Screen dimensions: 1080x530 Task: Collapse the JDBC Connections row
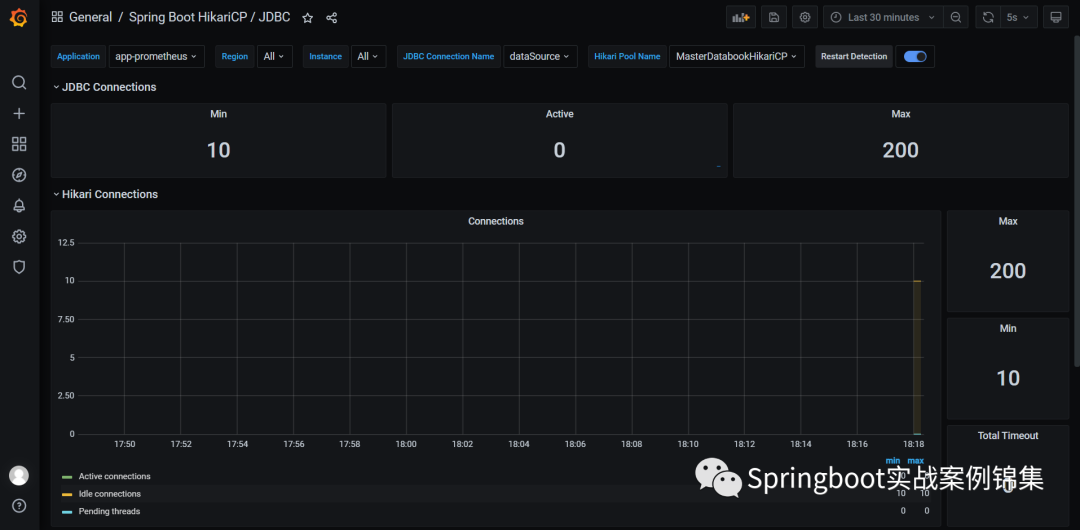point(105,87)
